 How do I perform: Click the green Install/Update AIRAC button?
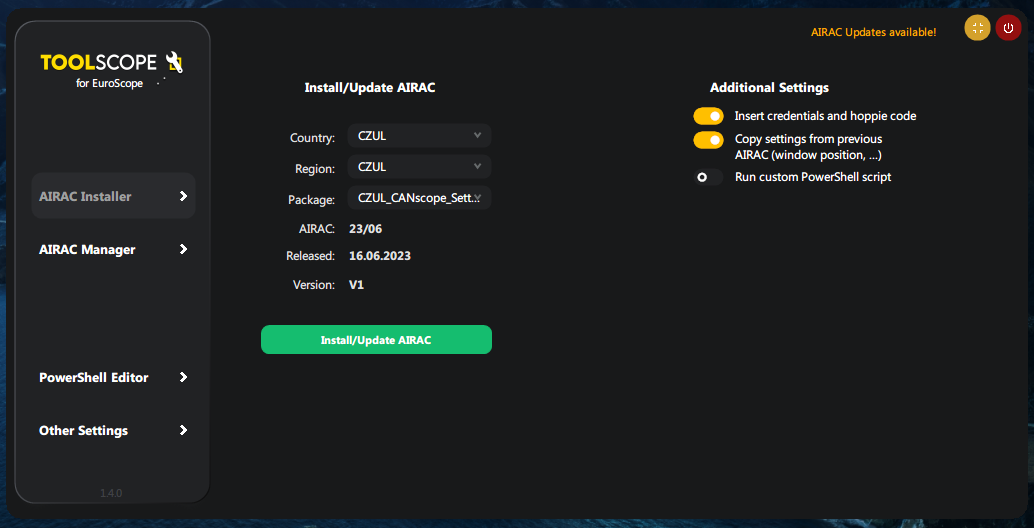[x=377, y=339]
